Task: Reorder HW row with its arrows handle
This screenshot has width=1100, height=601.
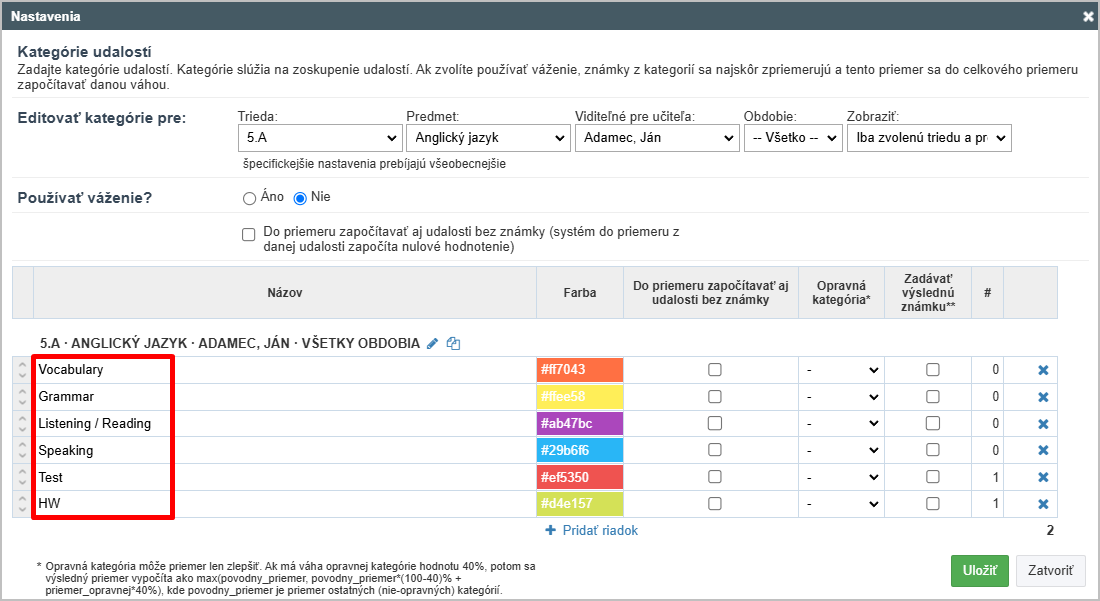Action: (22, 504)
